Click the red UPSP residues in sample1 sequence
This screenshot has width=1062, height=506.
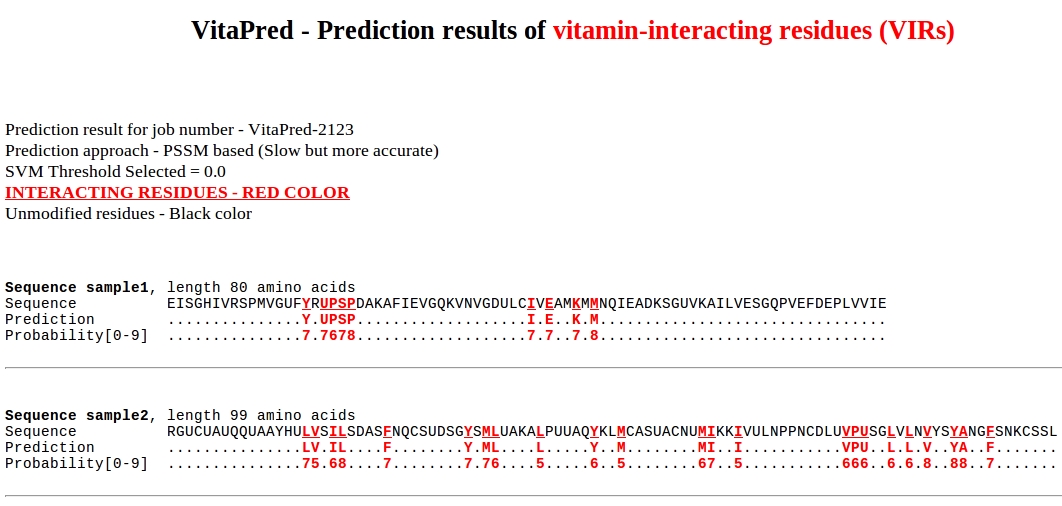[338, 303]
